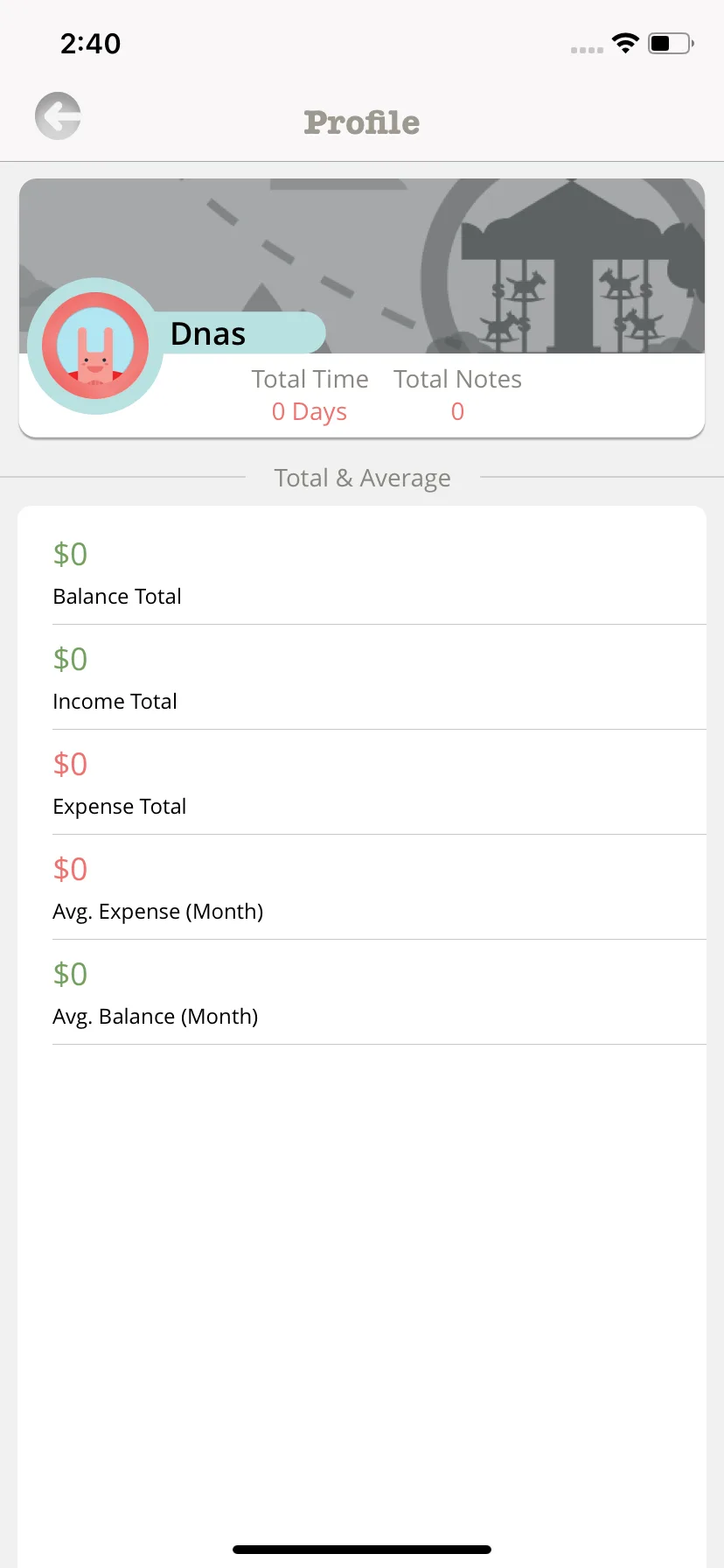
Task: Open Avg. Expense (Month) row
Action: coord(379,887)
